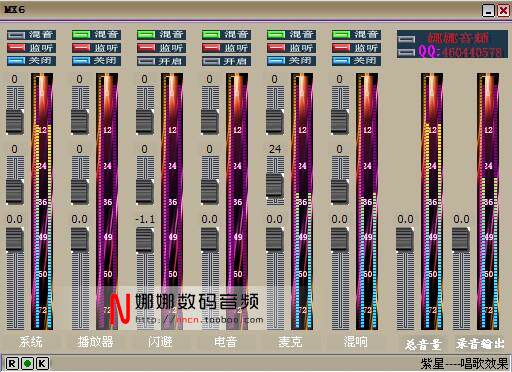Click the 总音量 label

tap(423, 344)
